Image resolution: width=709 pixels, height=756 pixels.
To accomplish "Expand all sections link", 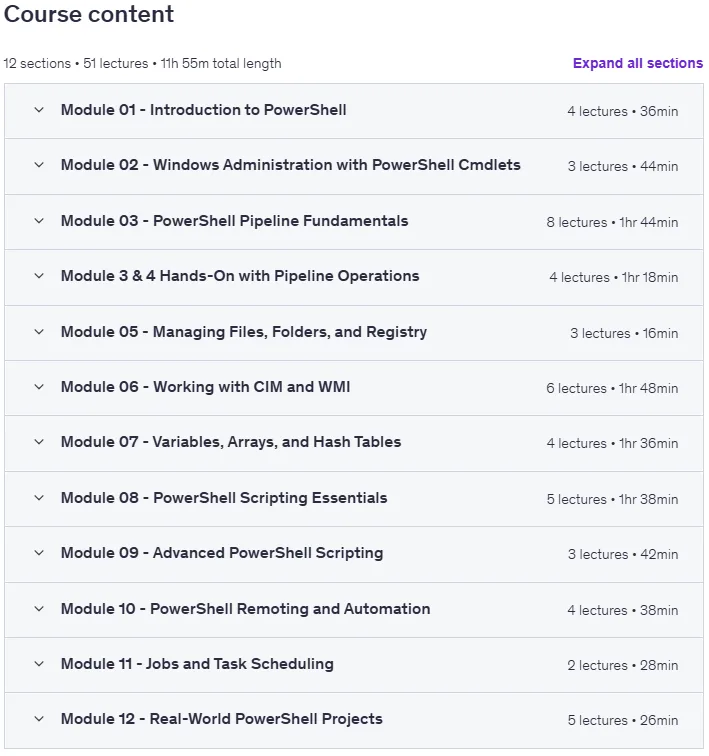I will (x=638, y=63).
